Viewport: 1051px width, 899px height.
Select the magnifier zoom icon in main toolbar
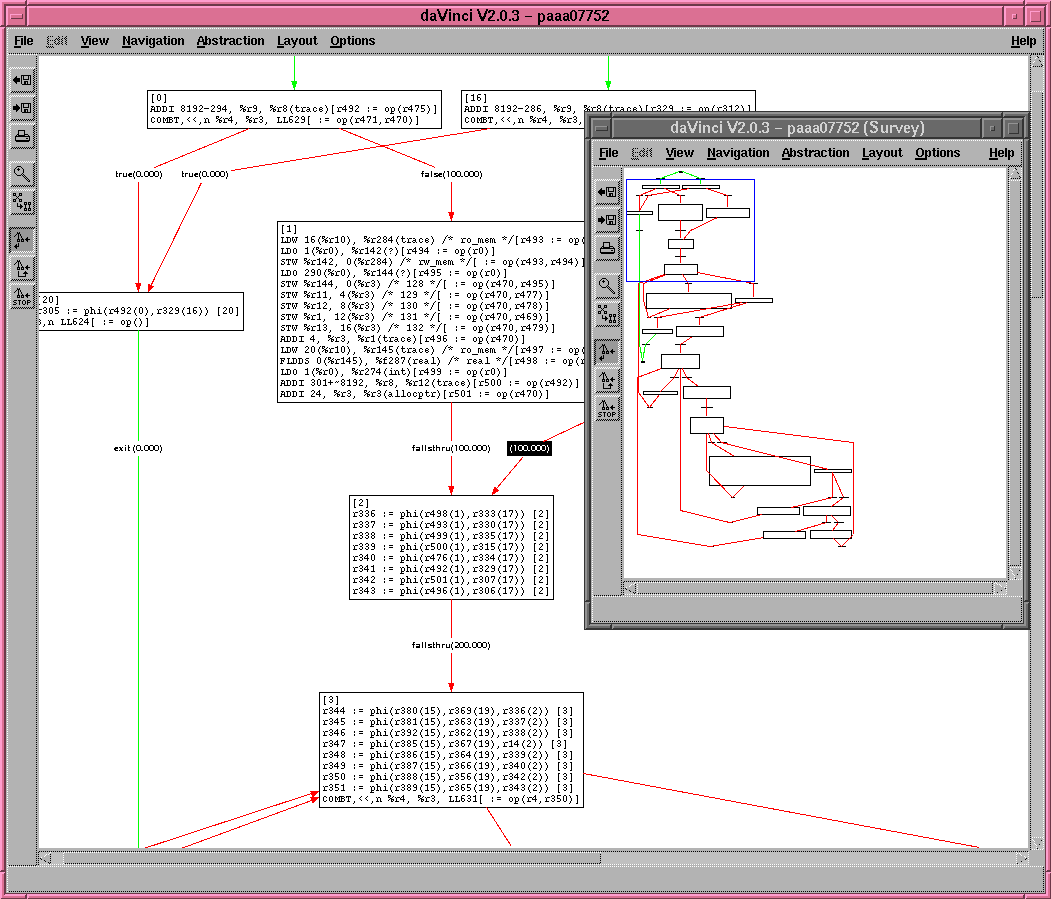pos(22,173)
